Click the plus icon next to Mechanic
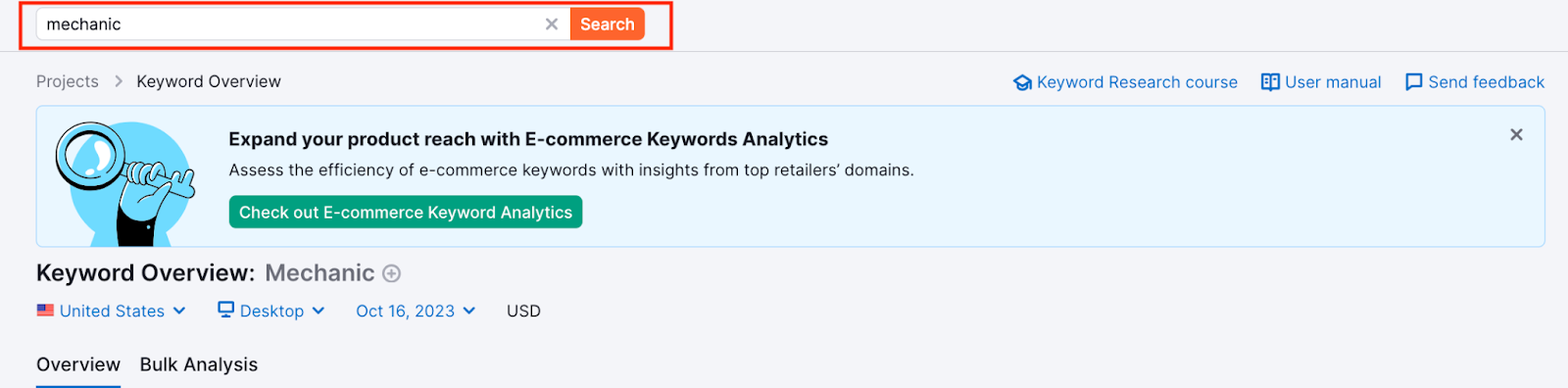Viewport: 1568px width, 388px height. pyautogui.click(x=391, y=273)
